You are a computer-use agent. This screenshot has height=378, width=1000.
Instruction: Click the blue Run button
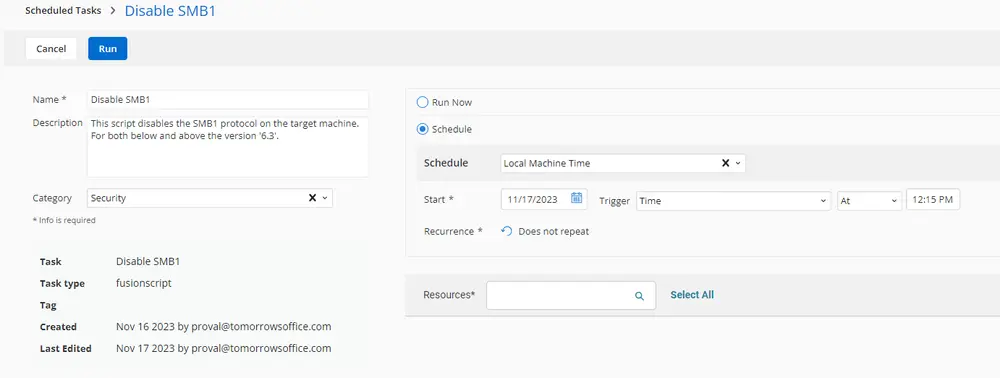tap(108, 48)
